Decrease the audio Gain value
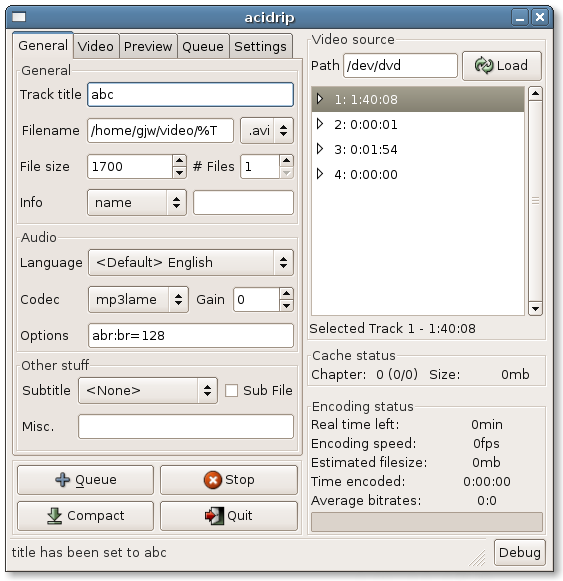 coord(286,306)
